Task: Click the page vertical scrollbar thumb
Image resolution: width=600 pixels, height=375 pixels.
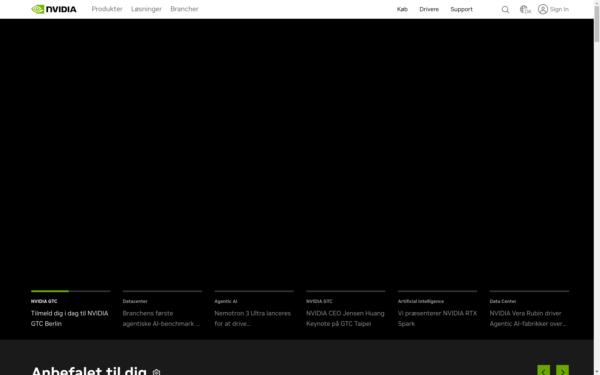Action: coord(597,23)
